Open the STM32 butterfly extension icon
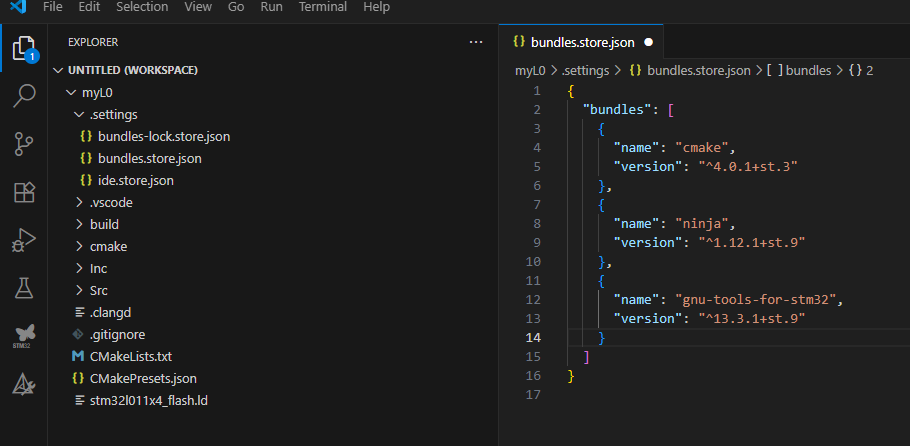The image size is (910, 446). (x=23, y=335)
